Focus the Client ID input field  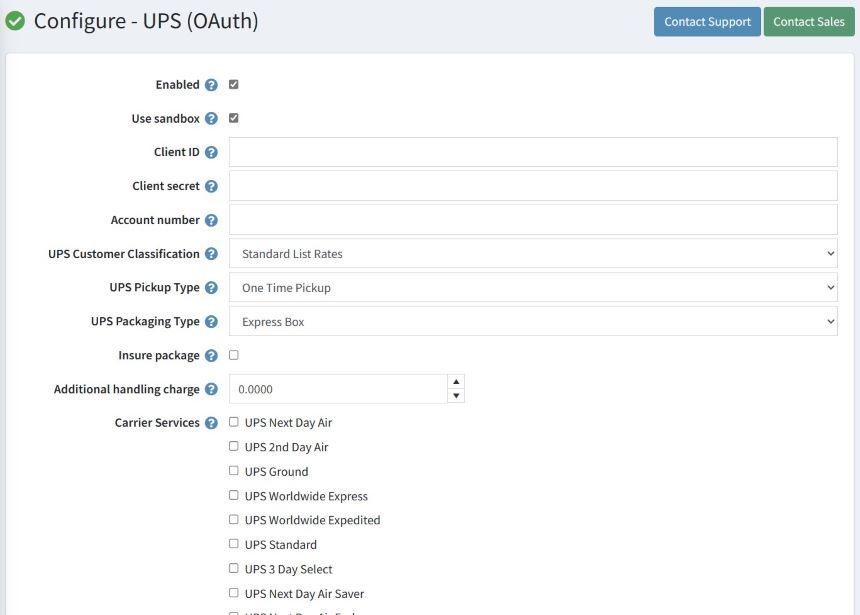click(x=533, y=152)
